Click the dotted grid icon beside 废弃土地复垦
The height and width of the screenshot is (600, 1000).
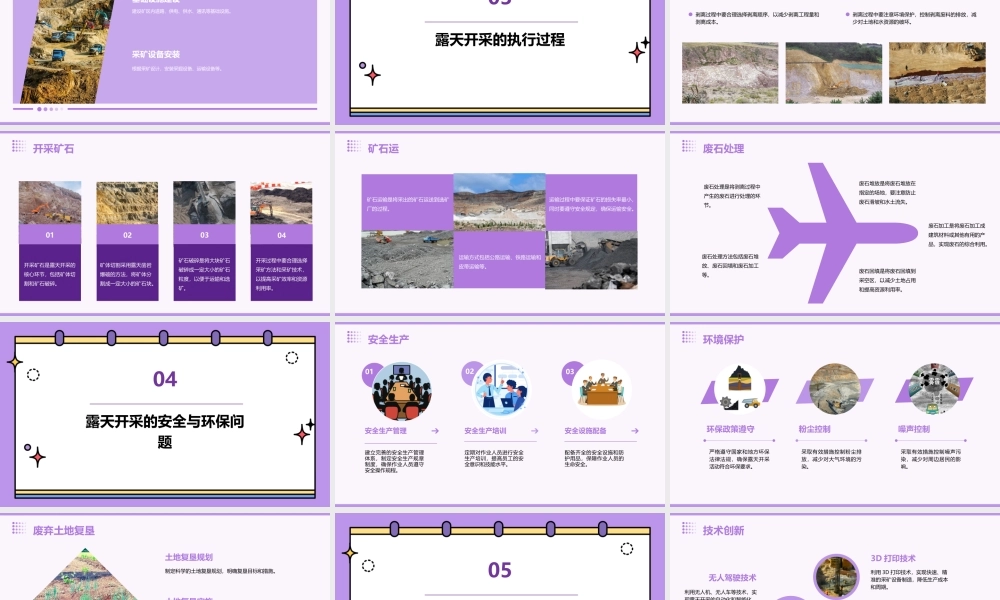click(x=18, y=528)
